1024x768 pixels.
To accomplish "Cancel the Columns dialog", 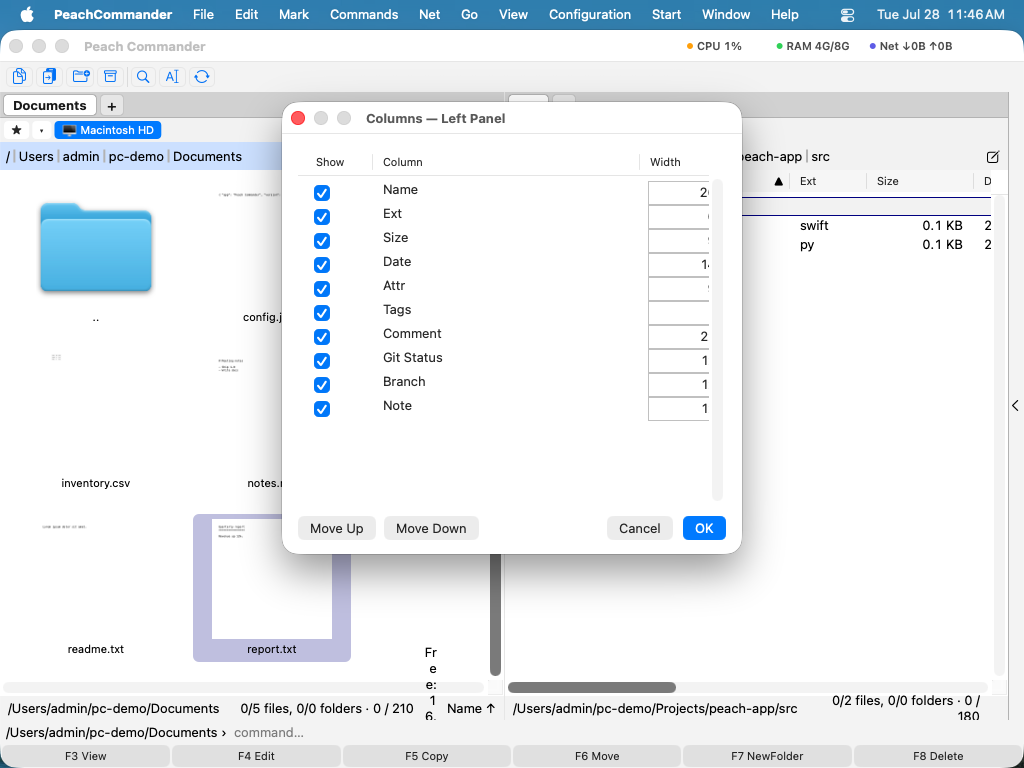I will (639, 528).
